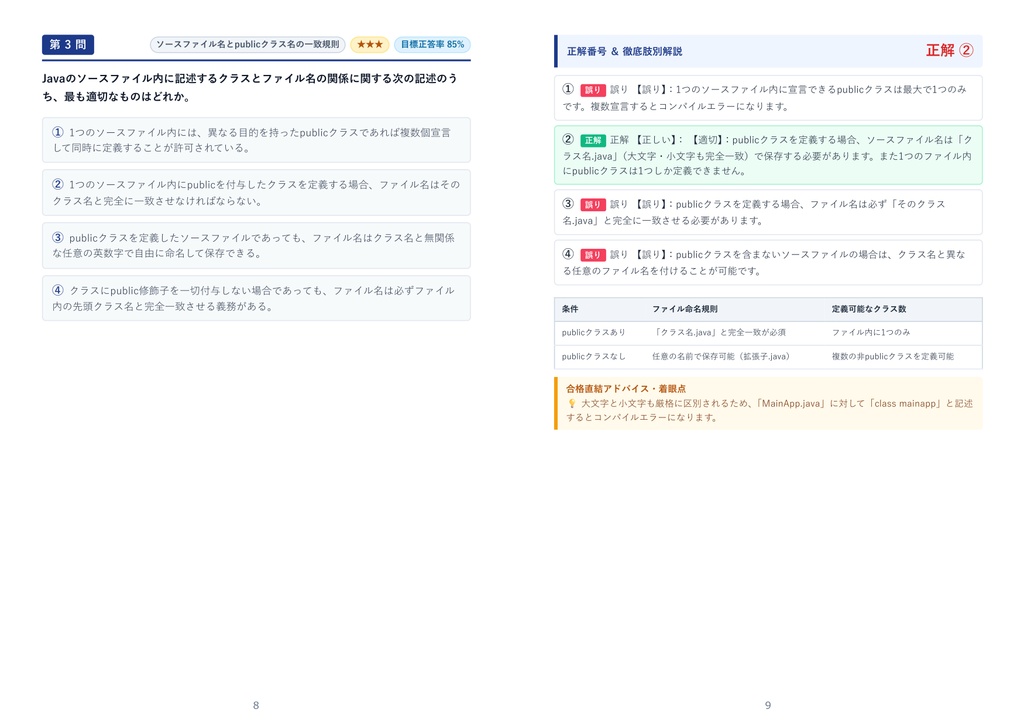Click page number 9
The image size is (1024, 727).
768,705
